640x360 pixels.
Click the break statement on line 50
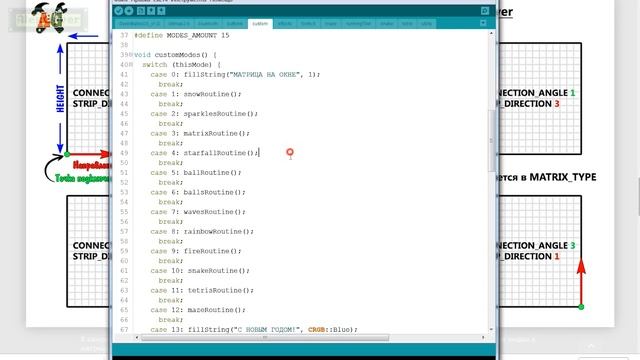171,163
